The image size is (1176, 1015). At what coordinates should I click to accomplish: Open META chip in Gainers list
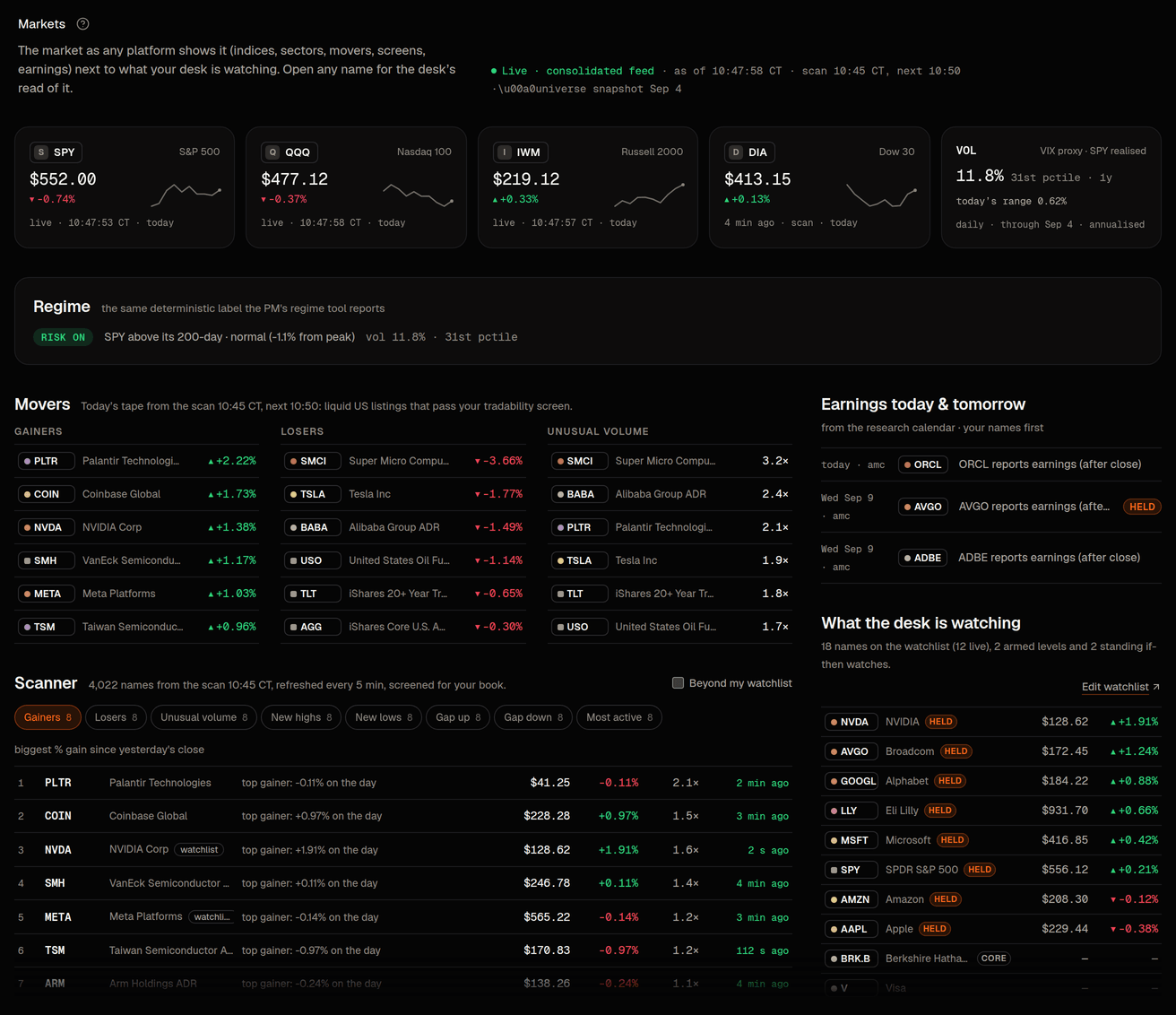[46, 594]
